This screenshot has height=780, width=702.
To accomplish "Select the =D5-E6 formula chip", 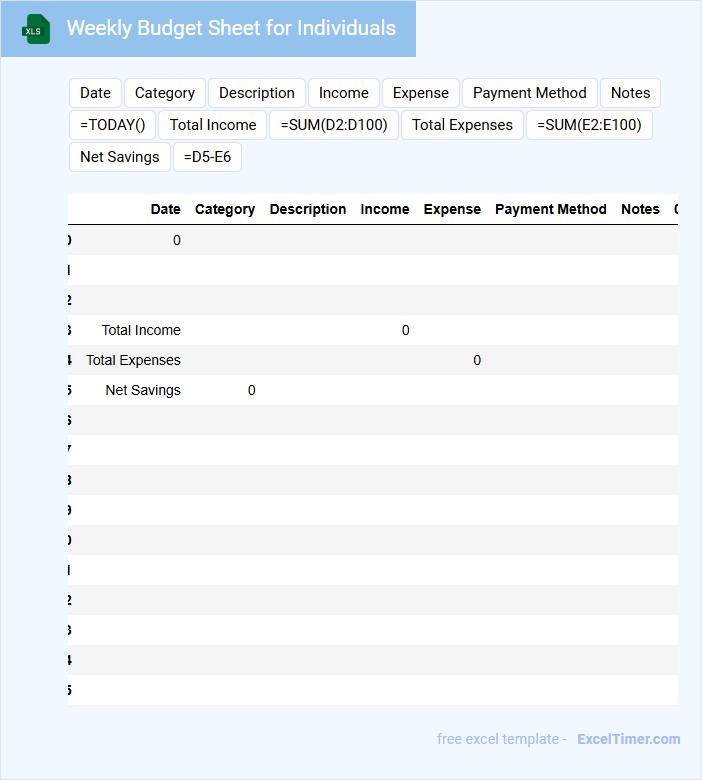I will (x=207, y=157).
